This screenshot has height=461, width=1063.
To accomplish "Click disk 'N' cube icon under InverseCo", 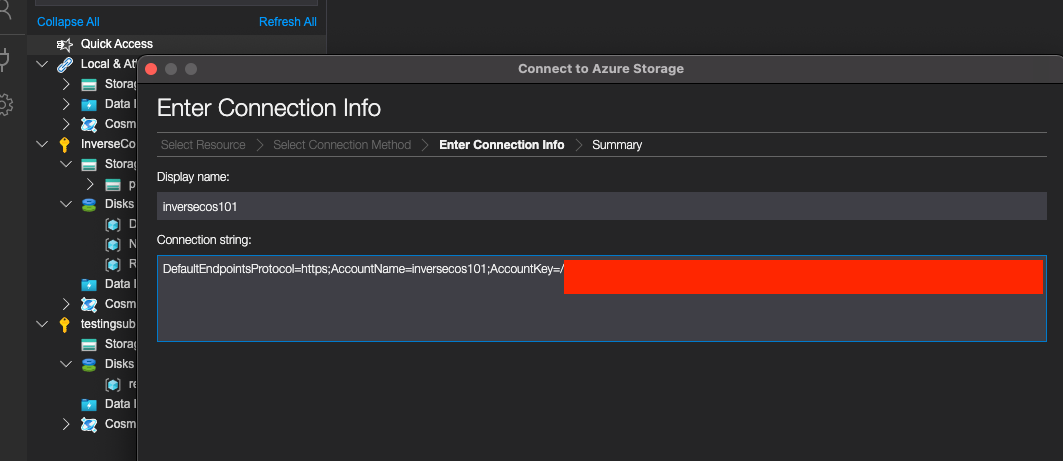I will [x=113, y=244].
